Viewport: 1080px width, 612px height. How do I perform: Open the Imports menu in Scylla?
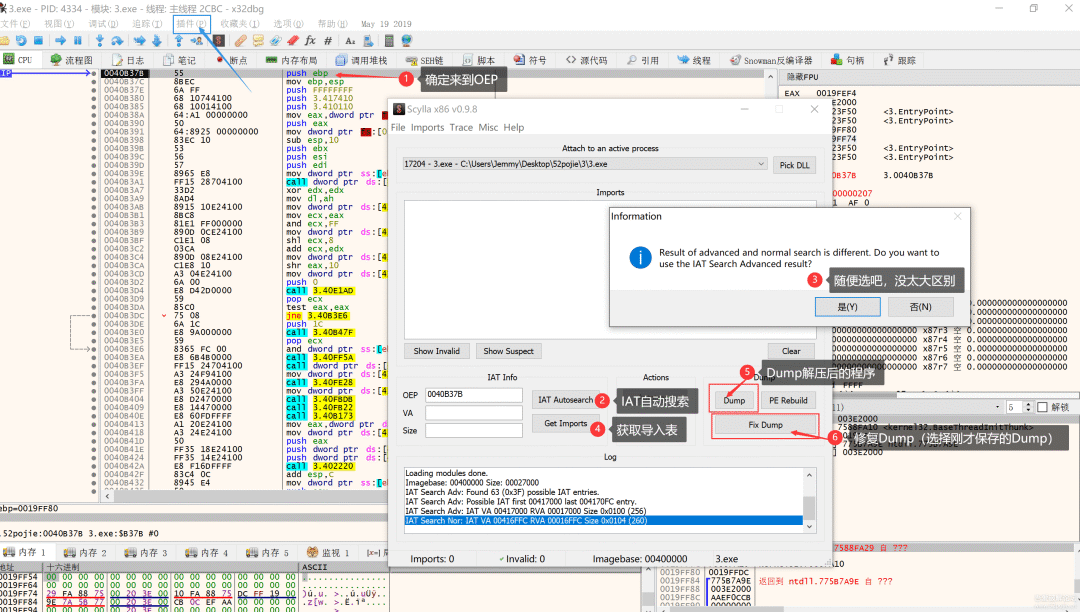tap(427, 128)
